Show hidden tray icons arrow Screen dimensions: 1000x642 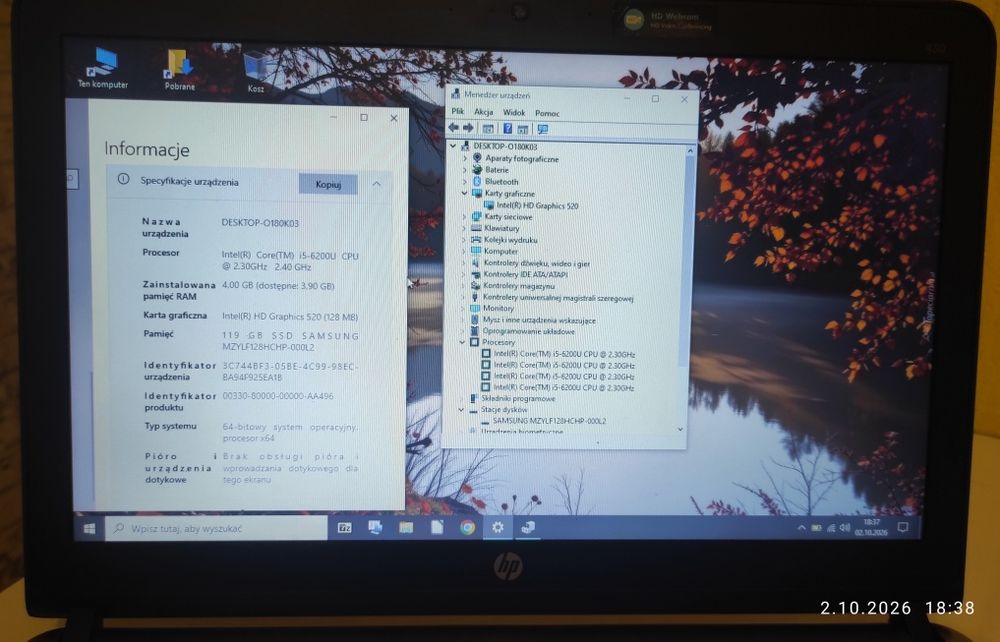click(x=802, y=528)
